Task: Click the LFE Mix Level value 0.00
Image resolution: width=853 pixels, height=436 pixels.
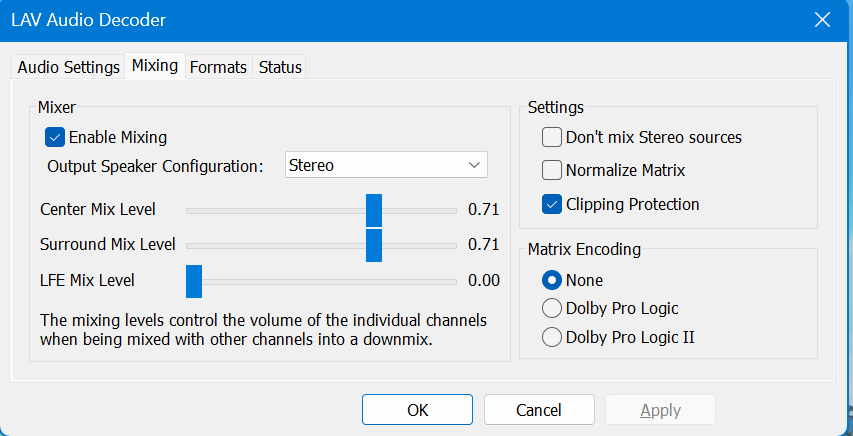Action: coord(484,281)
